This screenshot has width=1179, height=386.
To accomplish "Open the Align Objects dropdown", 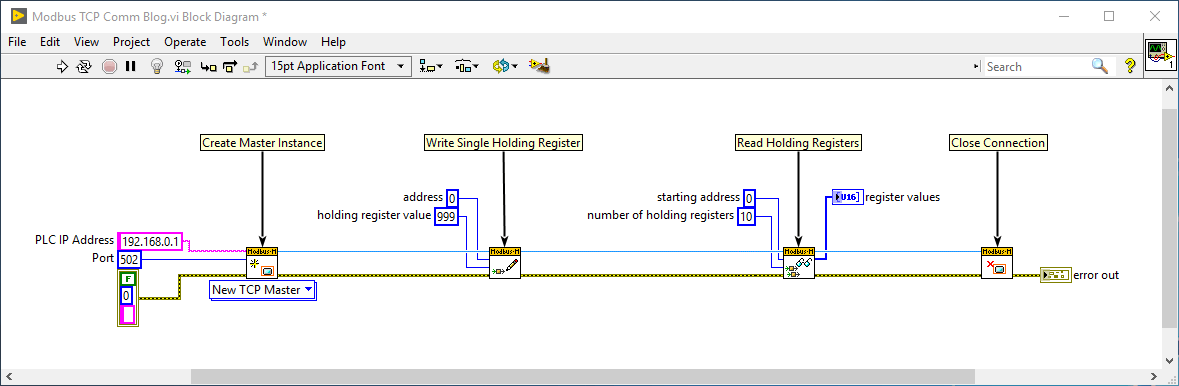I will pyautogui.click(x=432, y=66).
